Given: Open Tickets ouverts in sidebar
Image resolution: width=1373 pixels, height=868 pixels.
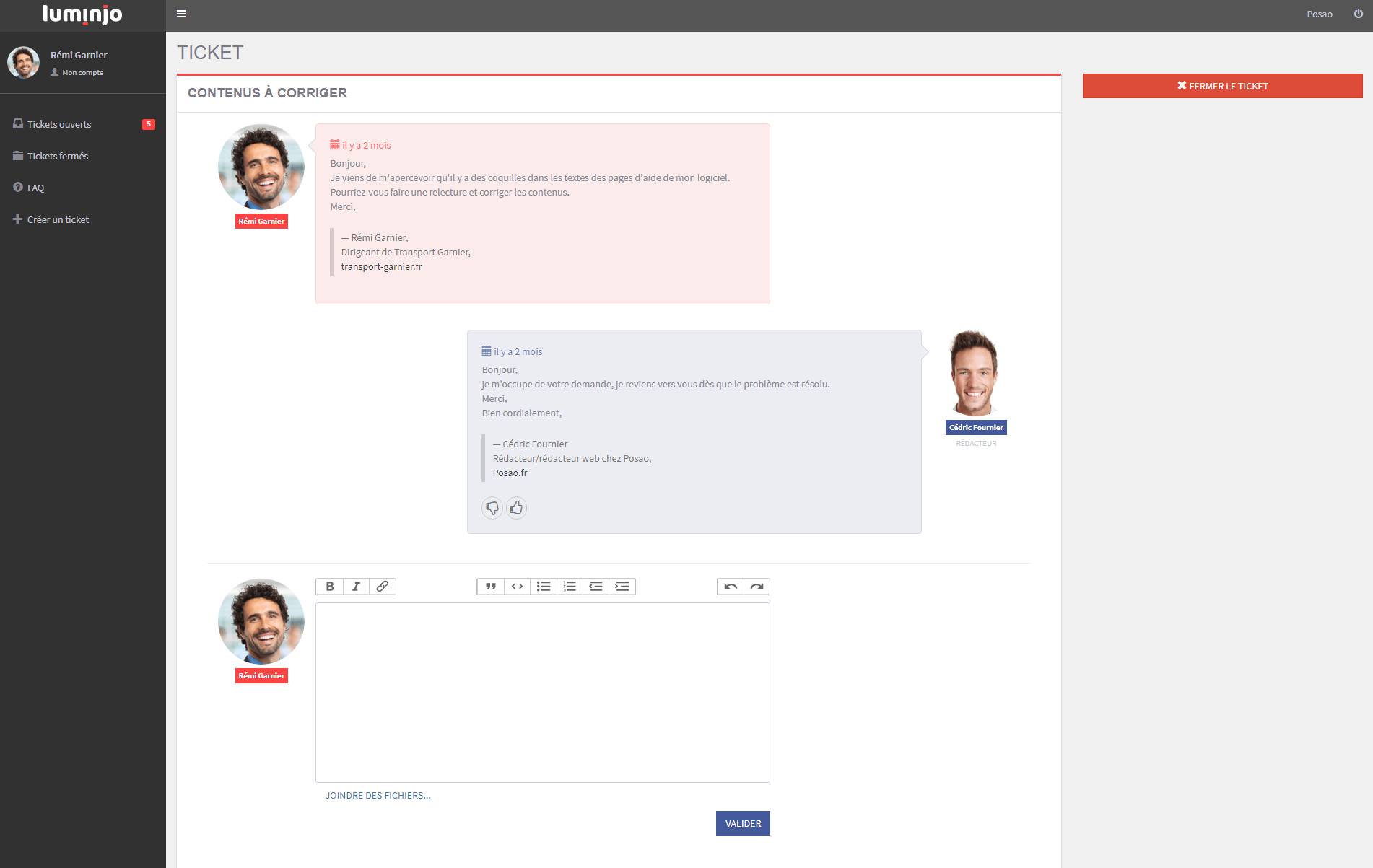Looking at the screenshot, I should [x=59, y=124].
